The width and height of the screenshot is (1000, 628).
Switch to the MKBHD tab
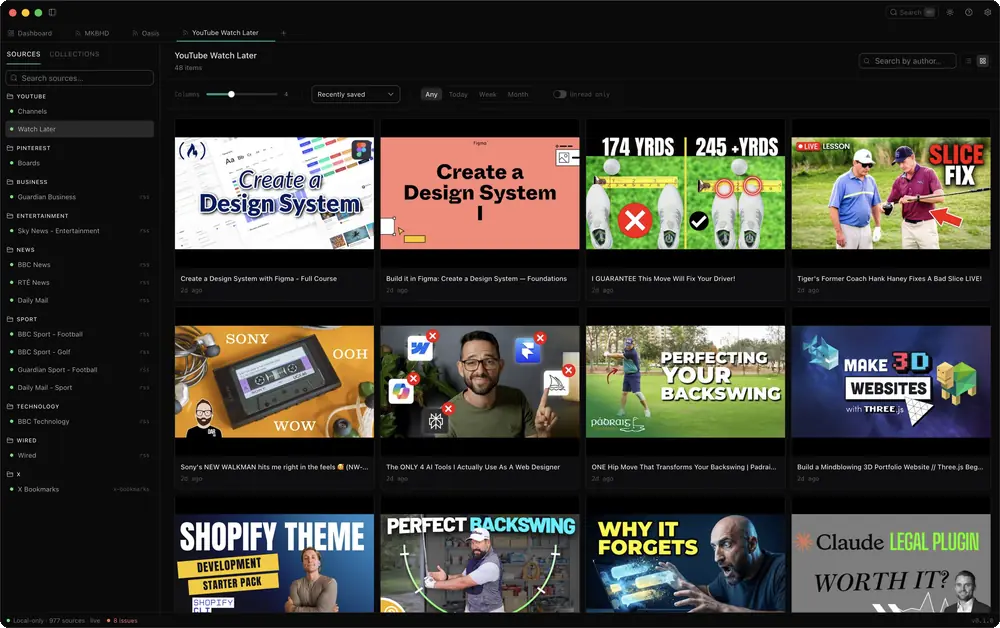[92, 33]
